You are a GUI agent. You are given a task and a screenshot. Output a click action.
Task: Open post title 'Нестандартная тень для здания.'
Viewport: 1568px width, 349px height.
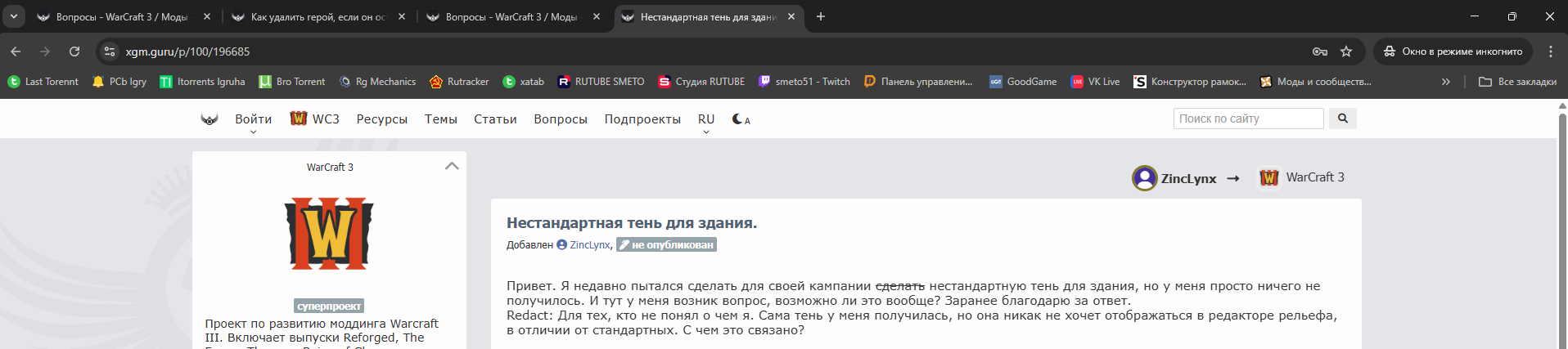pyautogui.click(x=632, y=223)
